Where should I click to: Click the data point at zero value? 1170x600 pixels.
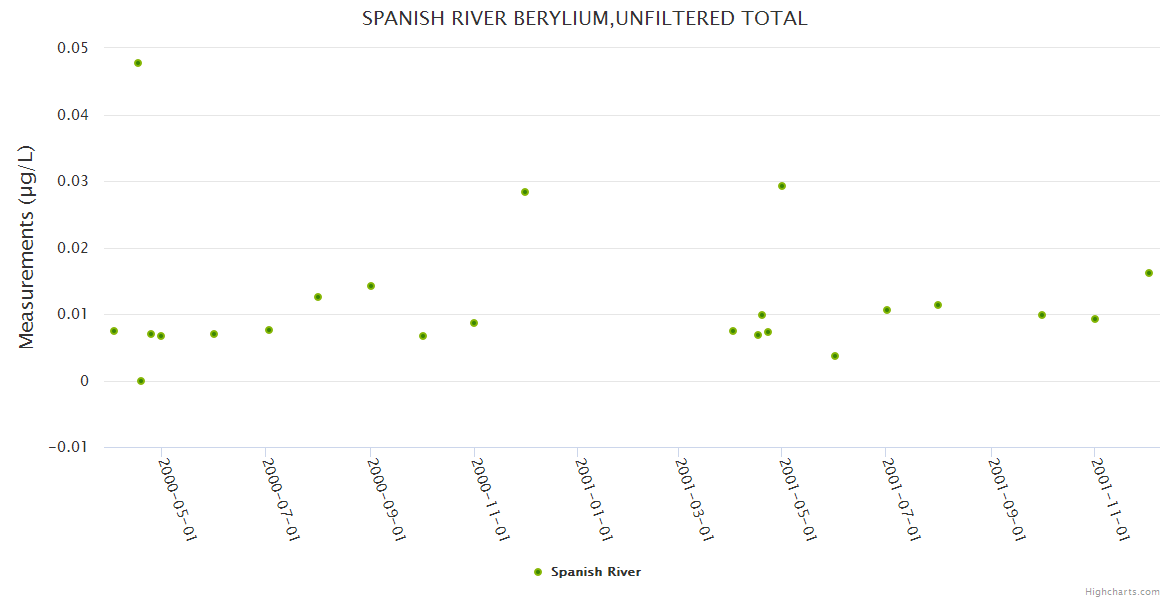point(141,381)
